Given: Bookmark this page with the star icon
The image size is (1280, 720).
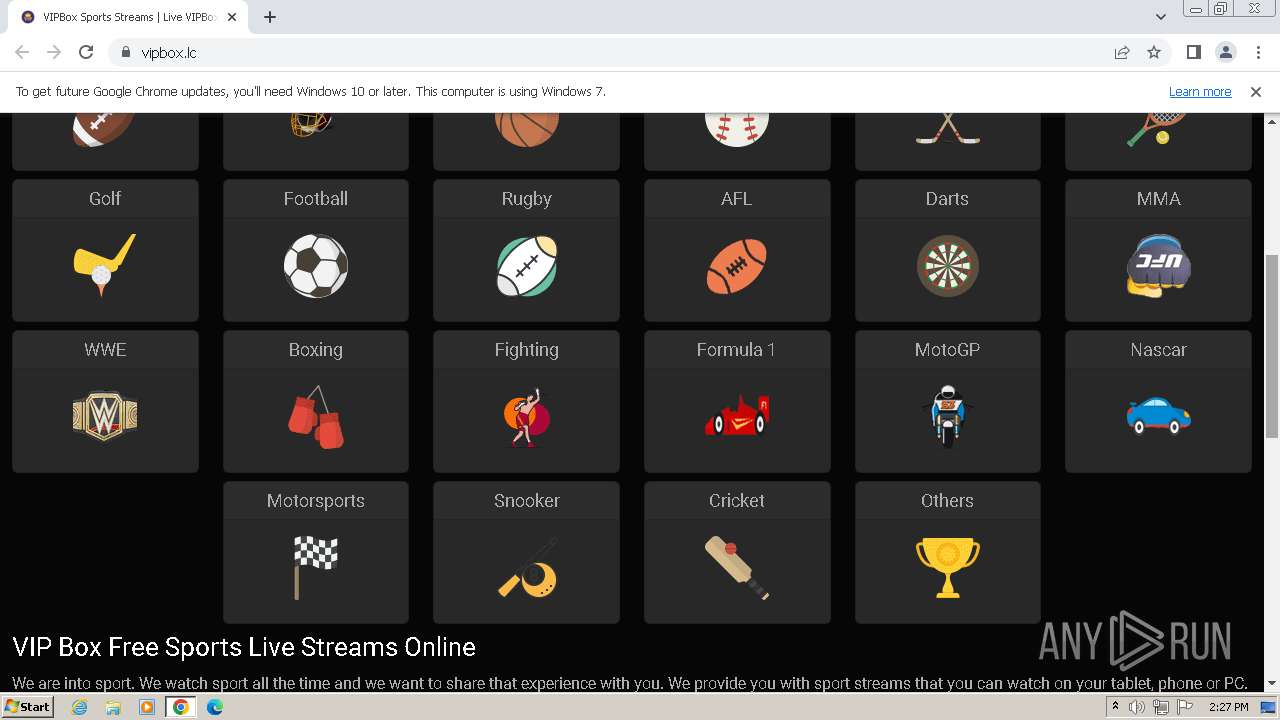Looking at the screenshot, I should tap(1154, 52).
